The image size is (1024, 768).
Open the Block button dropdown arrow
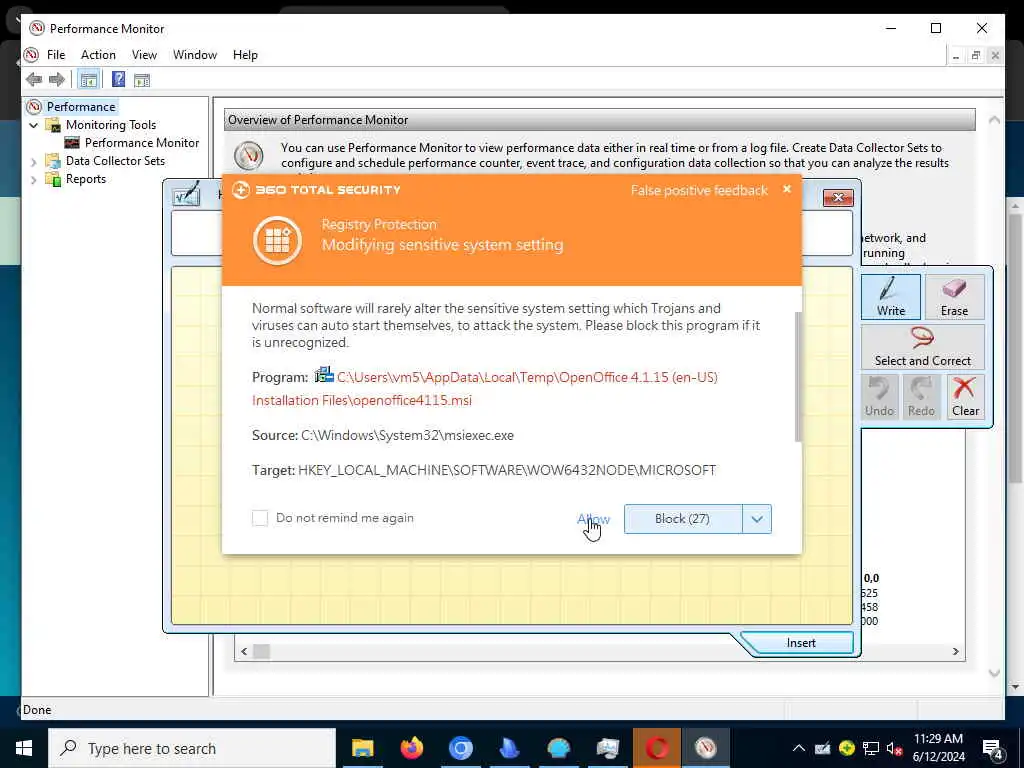pyautogui.click(x=757, y=519)
